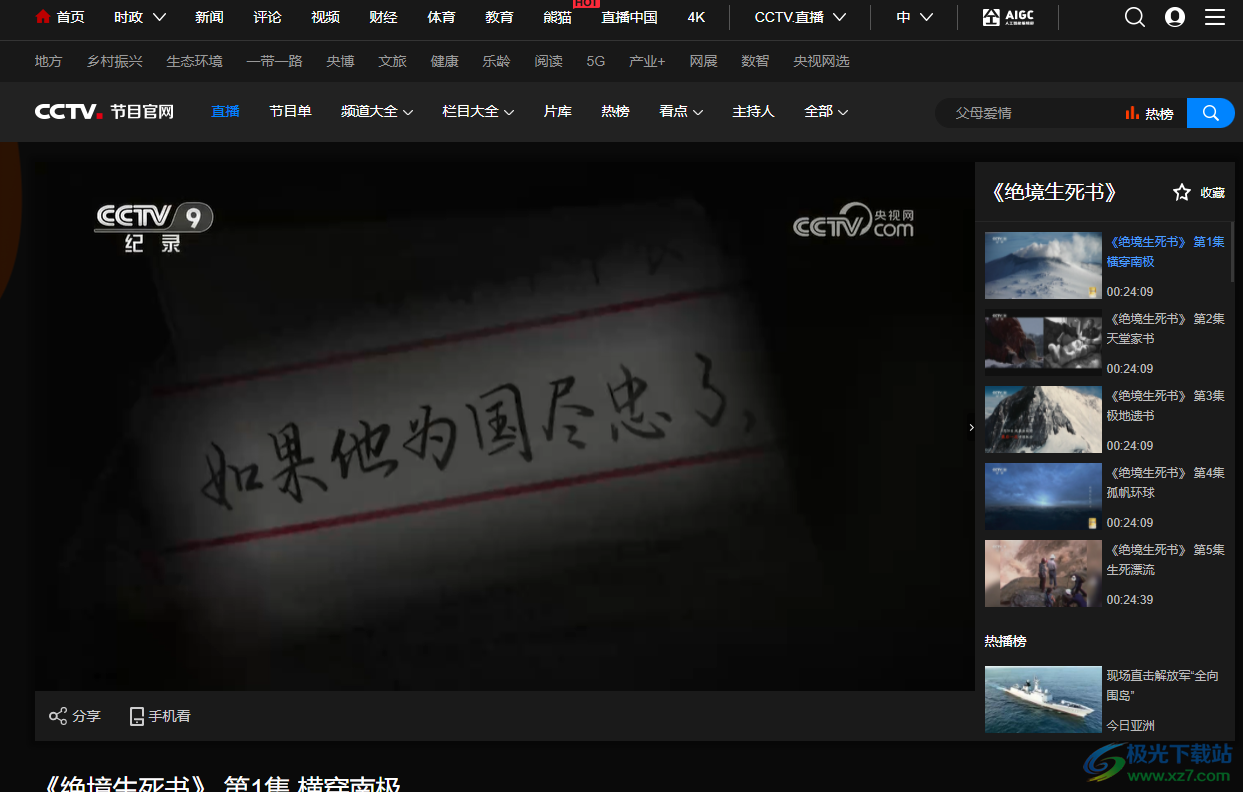Open 熊猫 HOT channel link
1243x792 pixels.
[557, 17]
